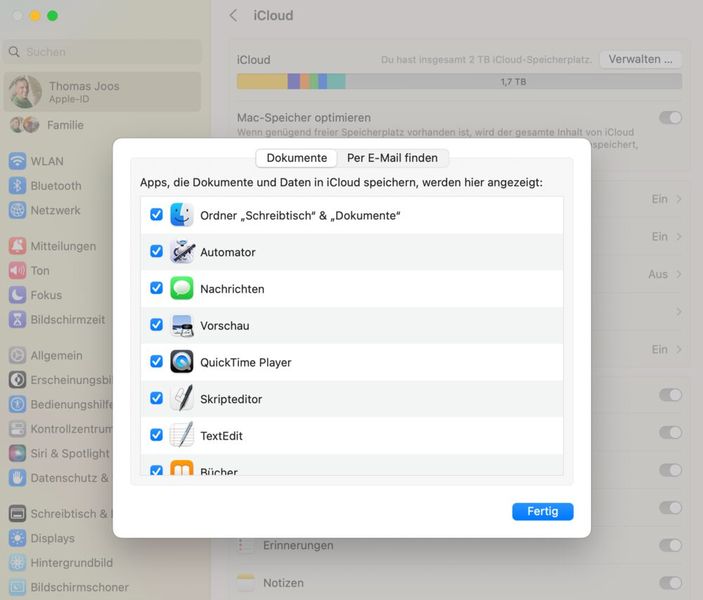Toggle the Erinnerungen iCloud switch
Viewport: 703px width, 600px height.
click(671, 546)
